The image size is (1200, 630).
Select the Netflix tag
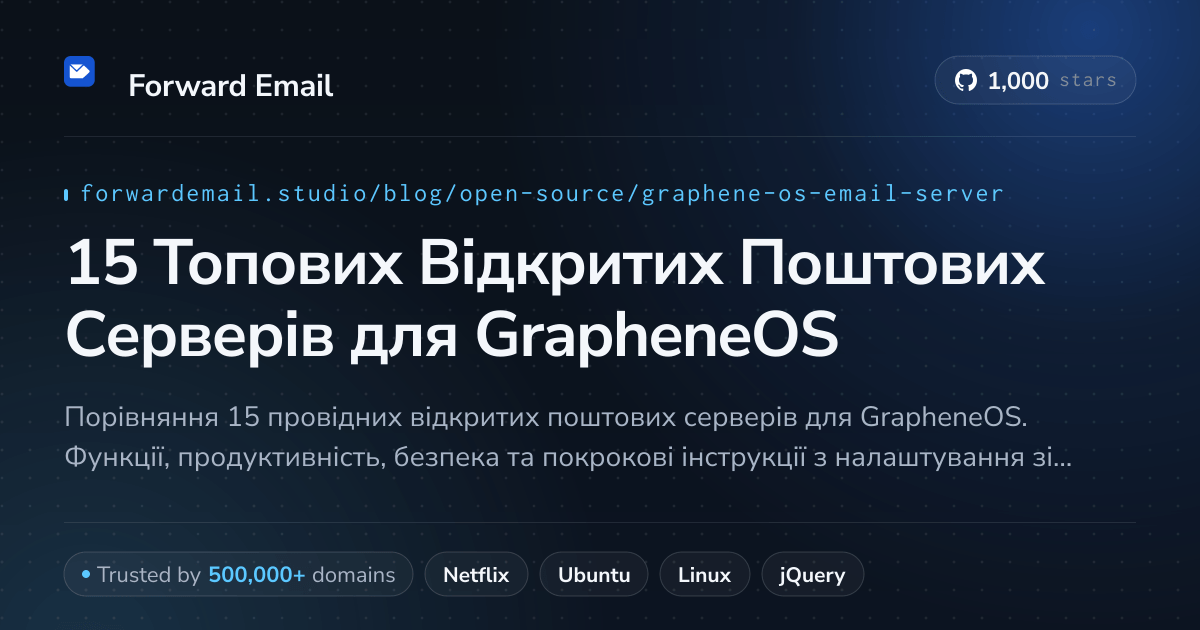[x=476, y=575]
